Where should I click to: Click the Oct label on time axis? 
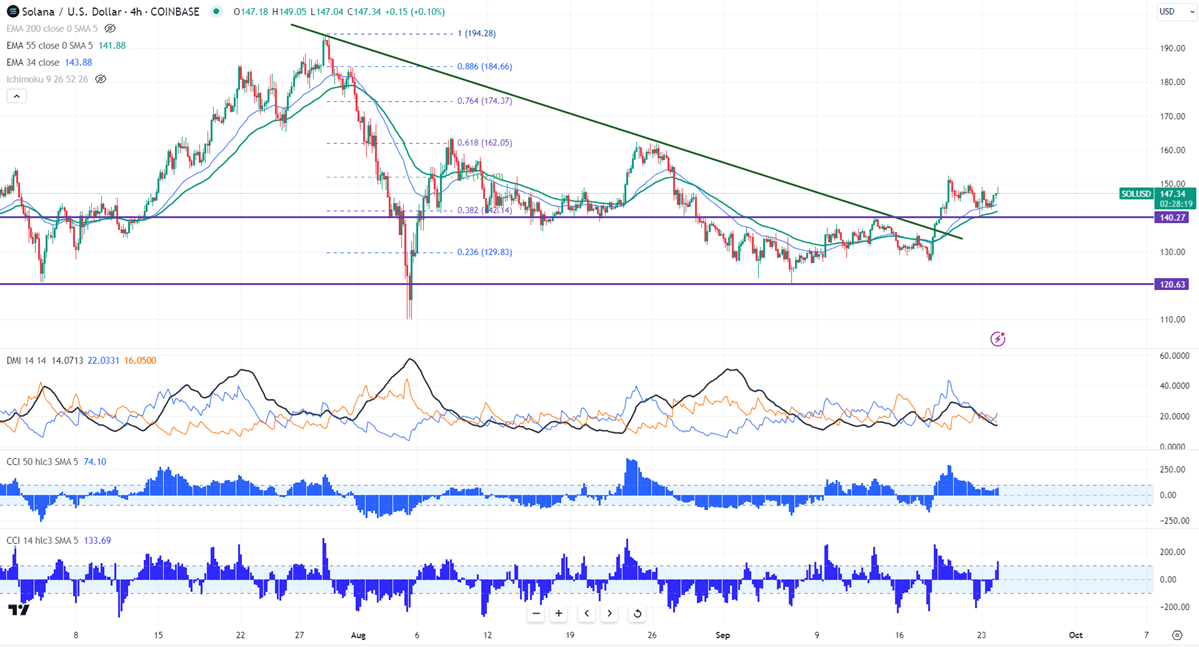(1076, 636)
